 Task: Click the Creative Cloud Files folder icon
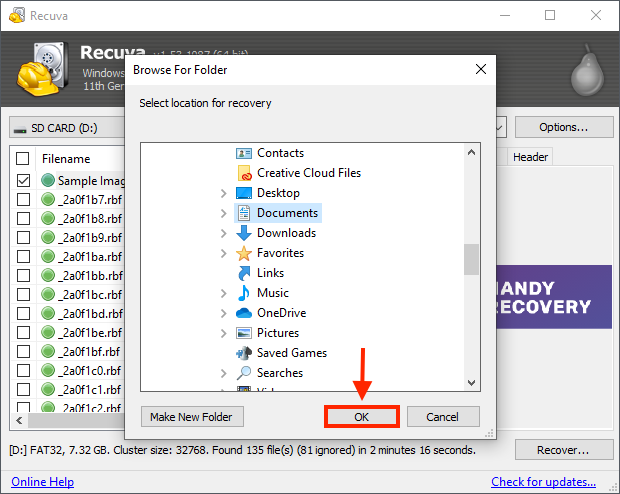click(x=244, y=173)
